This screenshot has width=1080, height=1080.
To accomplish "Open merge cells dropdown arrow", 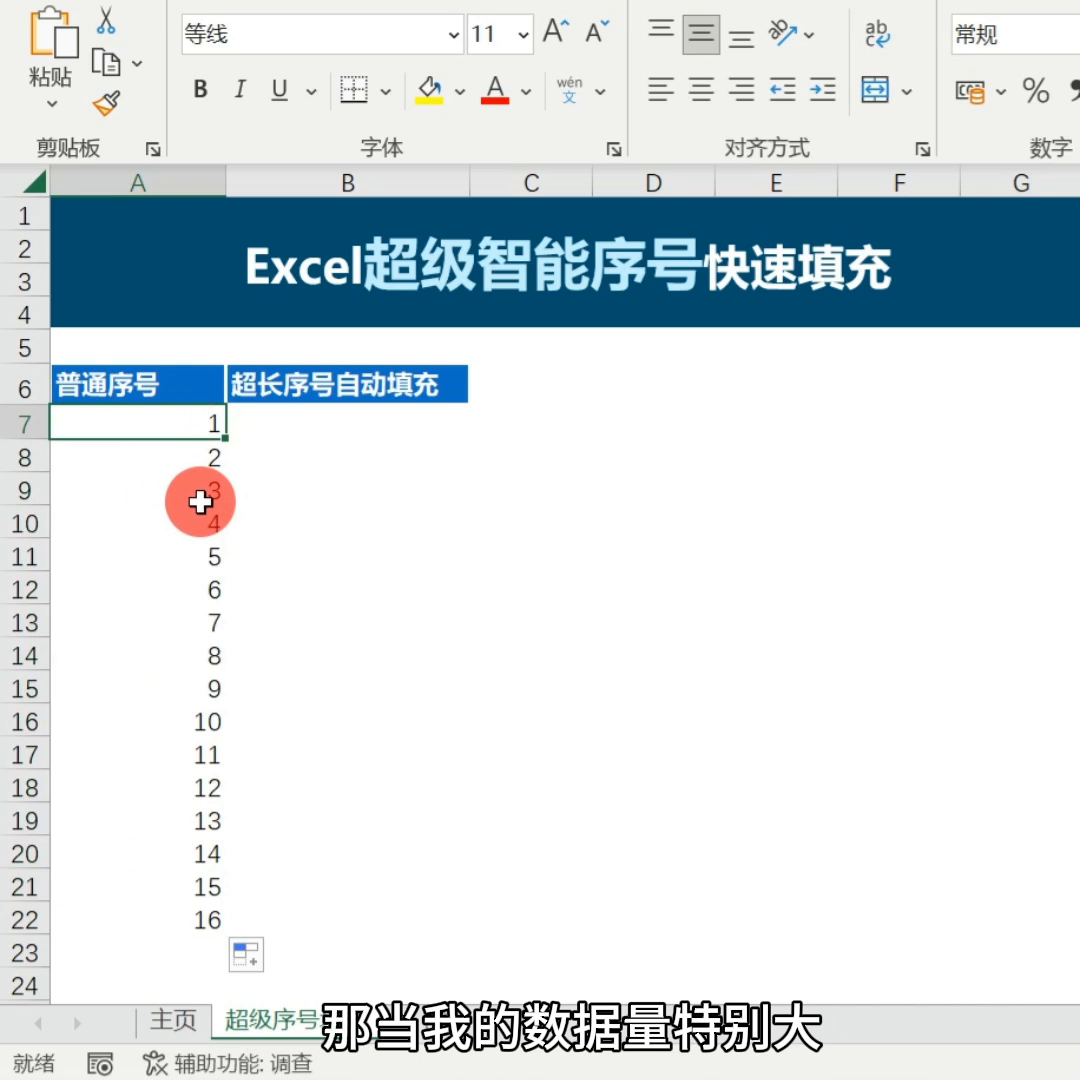I will point(906,91).
